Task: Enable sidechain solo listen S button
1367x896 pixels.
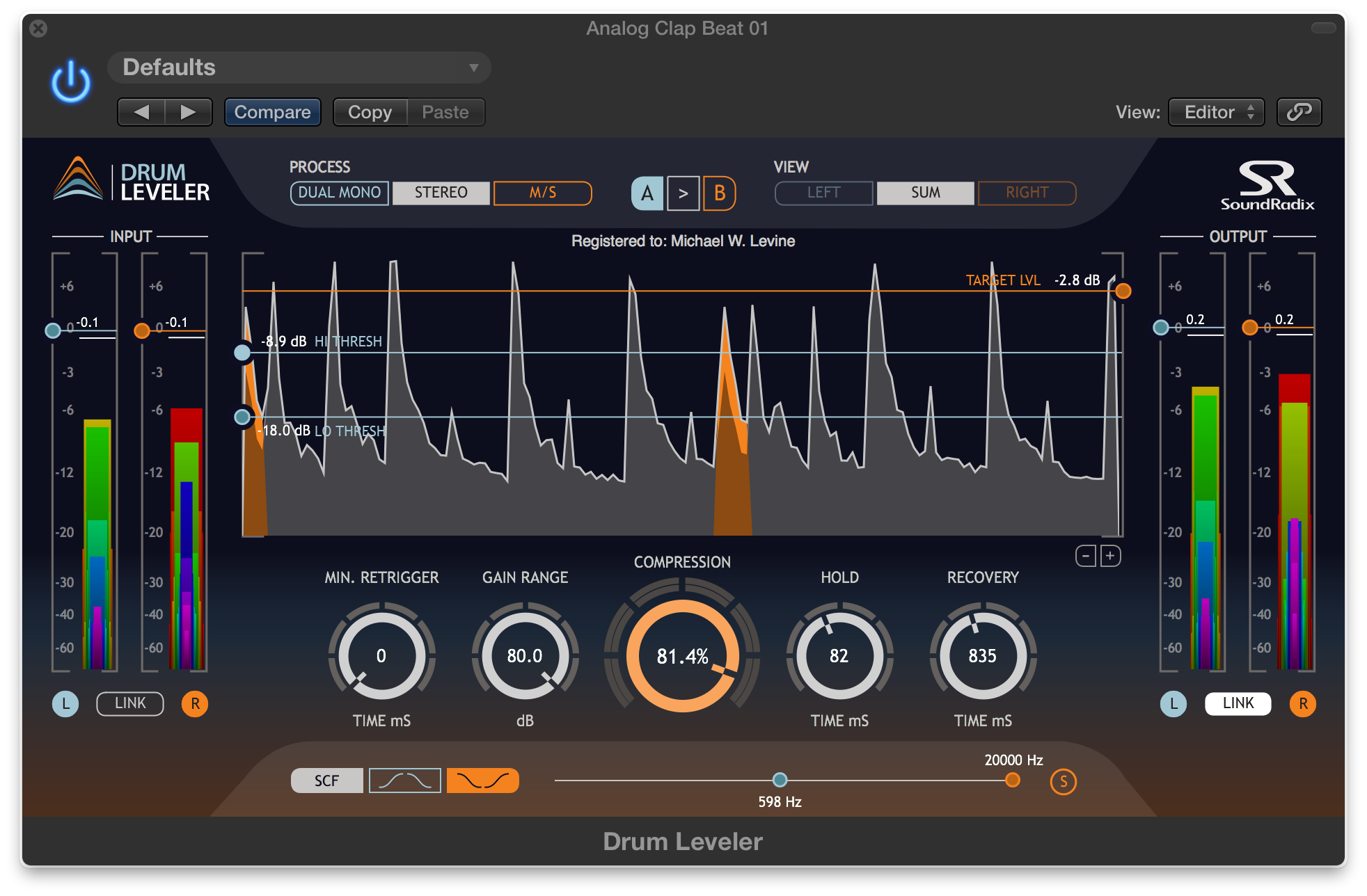Action: click(x=1063, y=781)
